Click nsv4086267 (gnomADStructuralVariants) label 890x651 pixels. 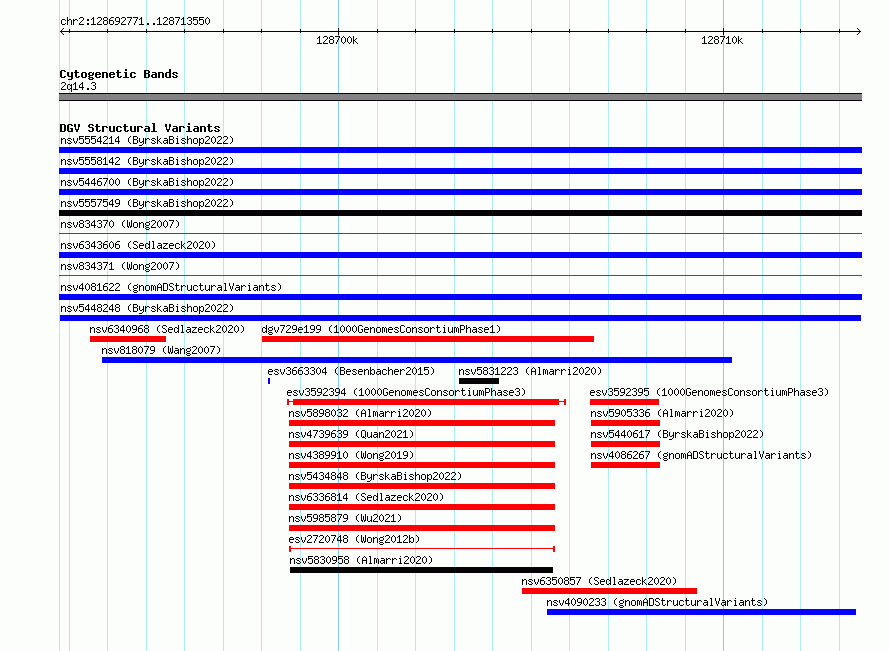701,455
